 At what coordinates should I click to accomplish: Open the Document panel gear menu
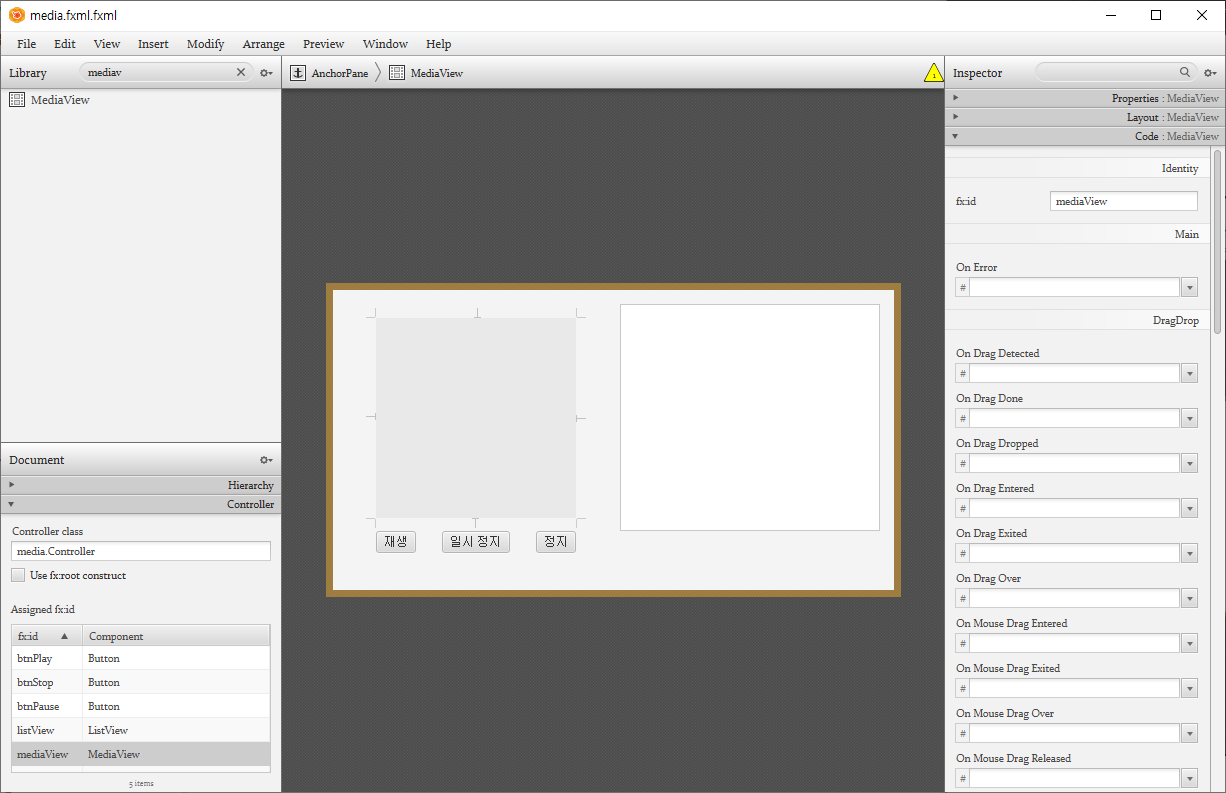[x=266, y=460]
